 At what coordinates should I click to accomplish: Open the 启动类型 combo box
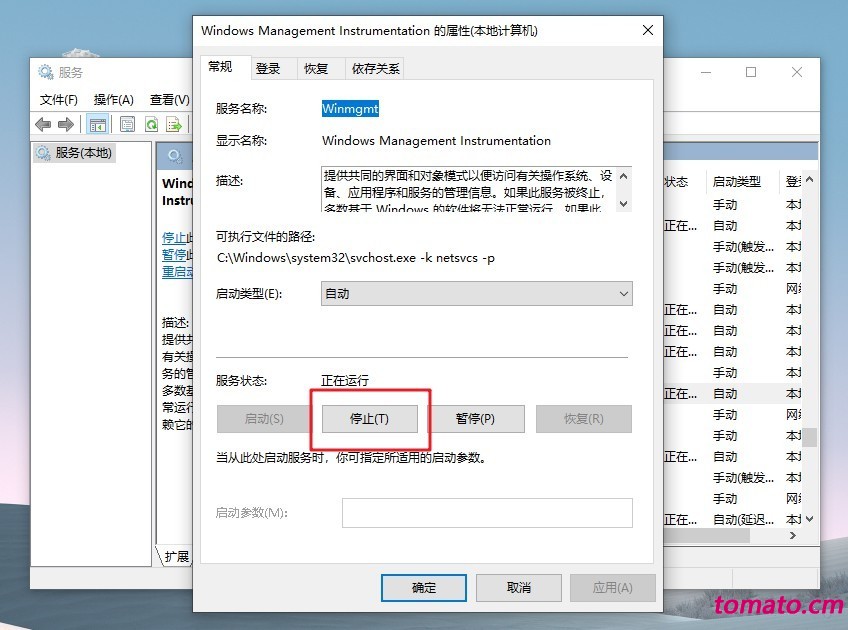[x=476, y=294]
